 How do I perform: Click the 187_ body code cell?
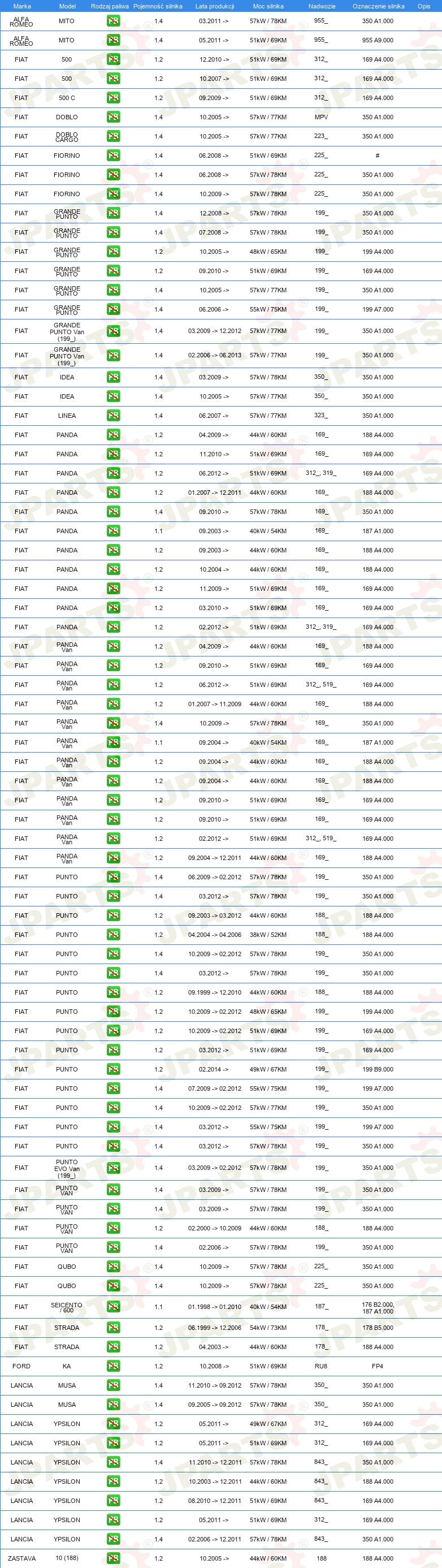click(321, 1307)
